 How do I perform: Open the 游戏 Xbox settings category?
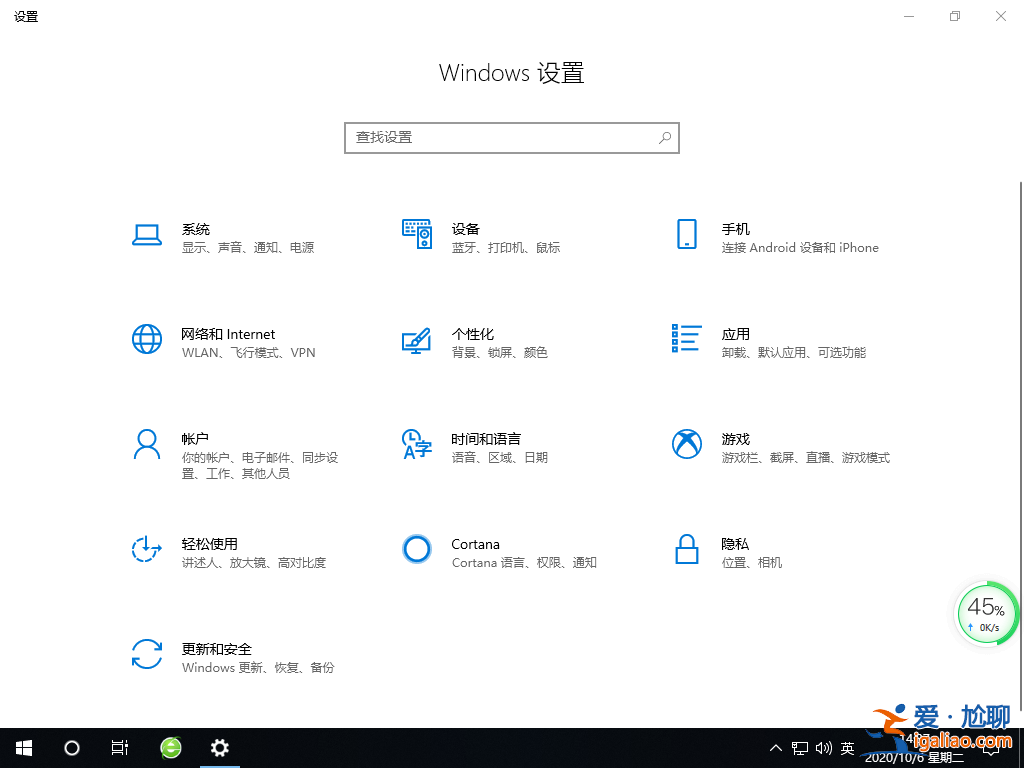[x=735, y=447]
